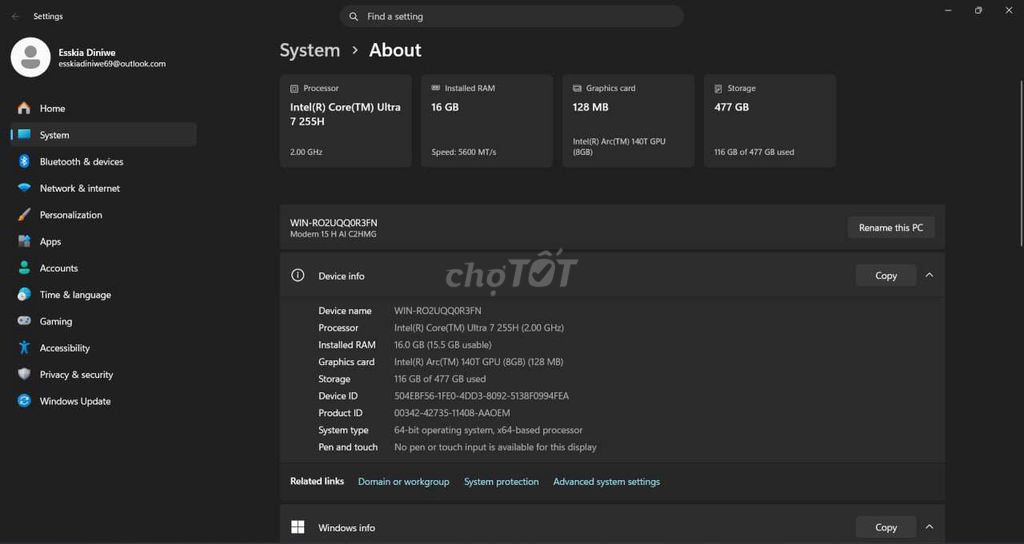Select Time & language label
The height and width of the screenshot is (544, 1024).
[75, 295]
